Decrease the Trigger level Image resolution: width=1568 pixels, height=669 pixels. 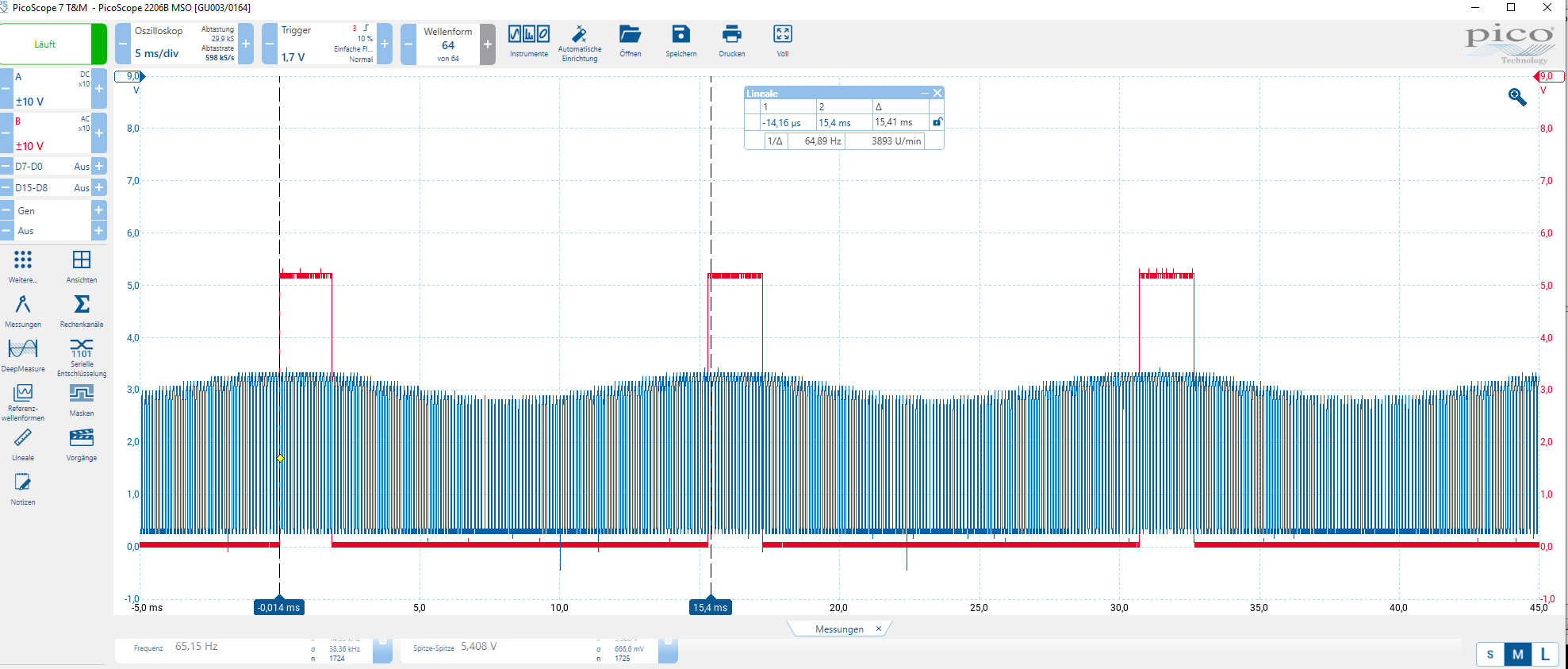269,44
